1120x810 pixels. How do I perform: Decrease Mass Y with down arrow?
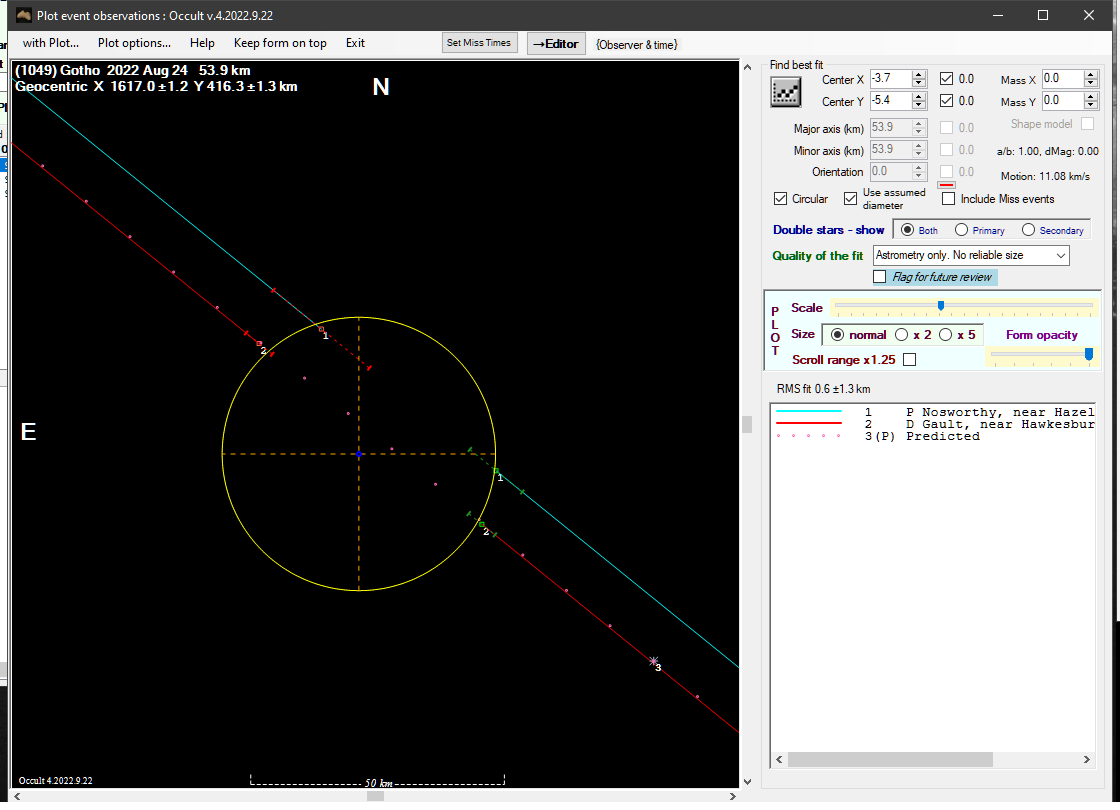[1091, 105]
